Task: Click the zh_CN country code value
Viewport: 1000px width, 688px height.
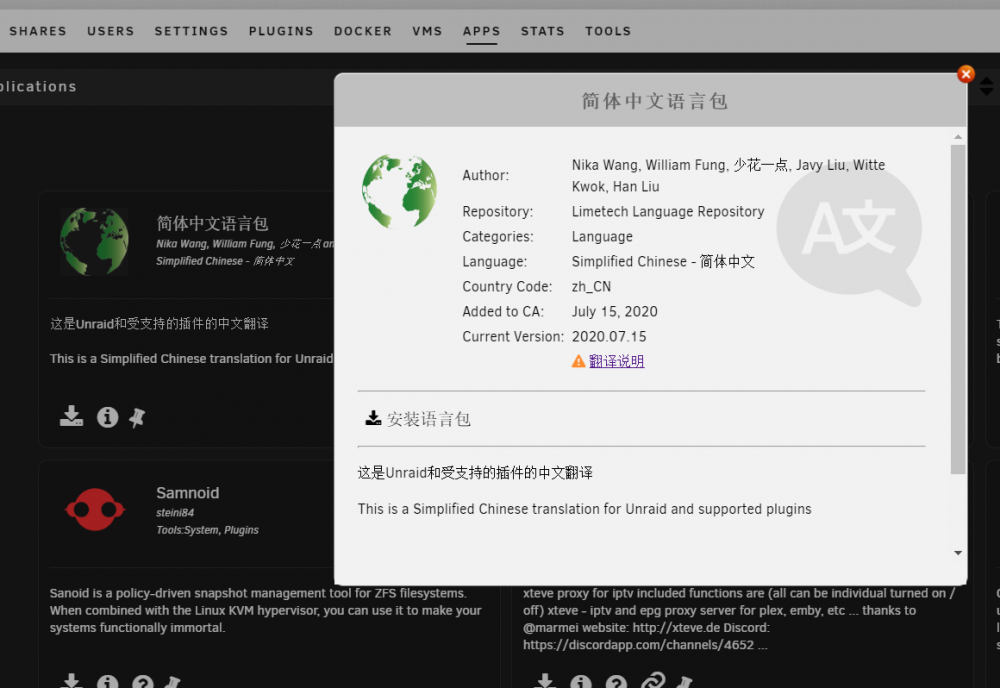Action: coord(591,286)
